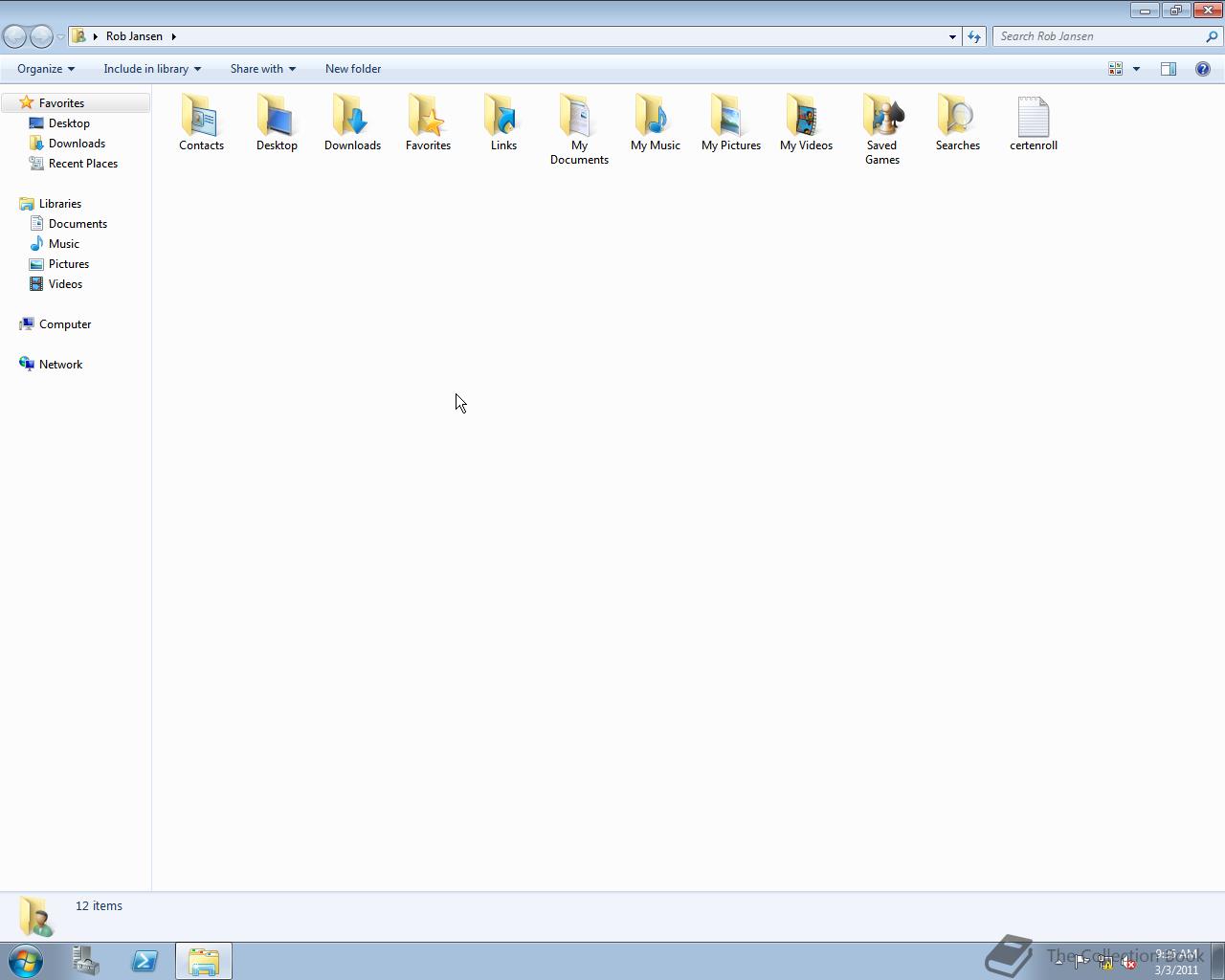Viewport: 1225px width, 980px height.
Task: Select Downloads under Favorites in sidebar
Action: [77, 144]
